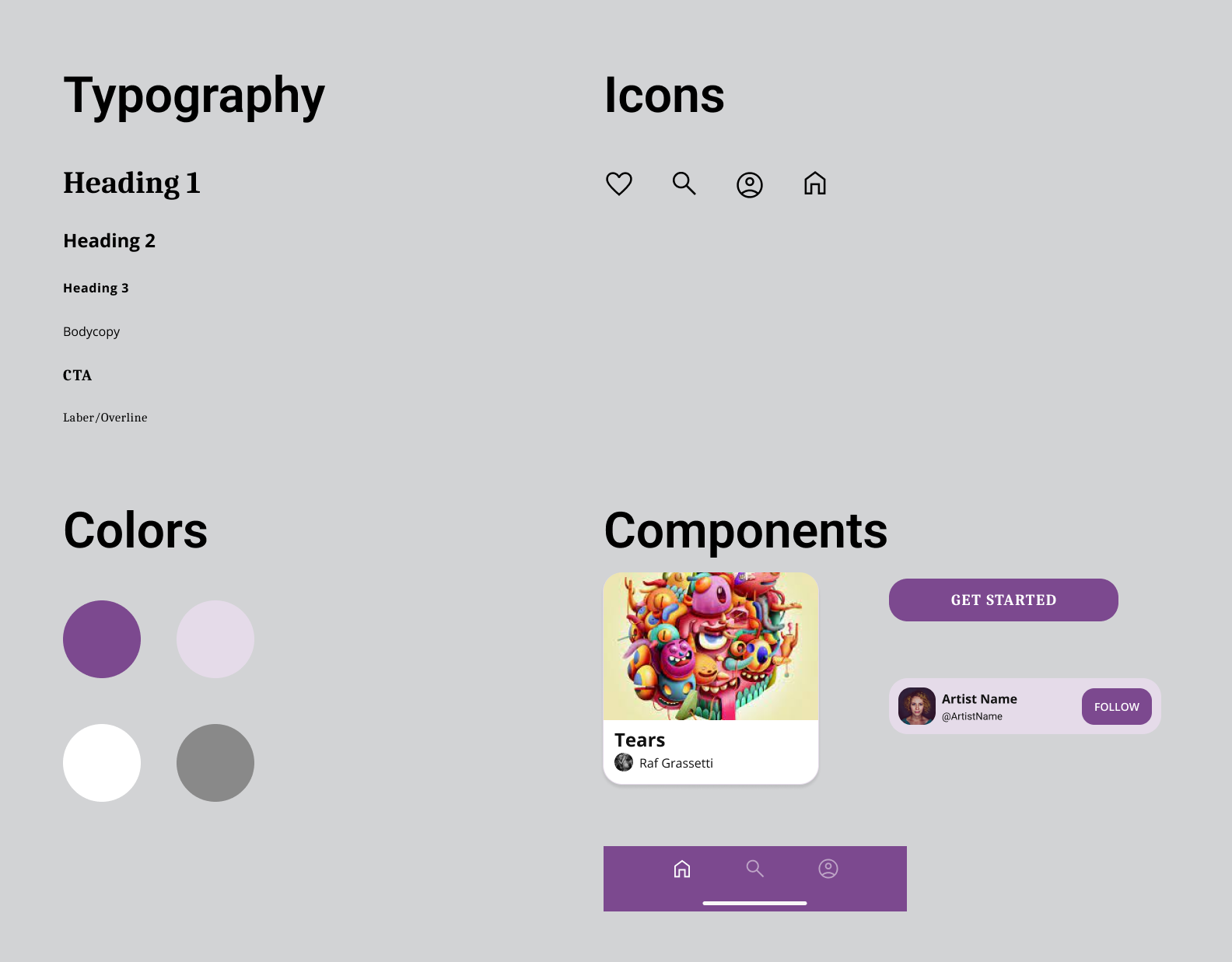Image resolution: width=1232 pixels, height=962 pixels.
Task: Tap the profile icon in purple navbar
Action: pyautogui.click(x=828, y=869)
